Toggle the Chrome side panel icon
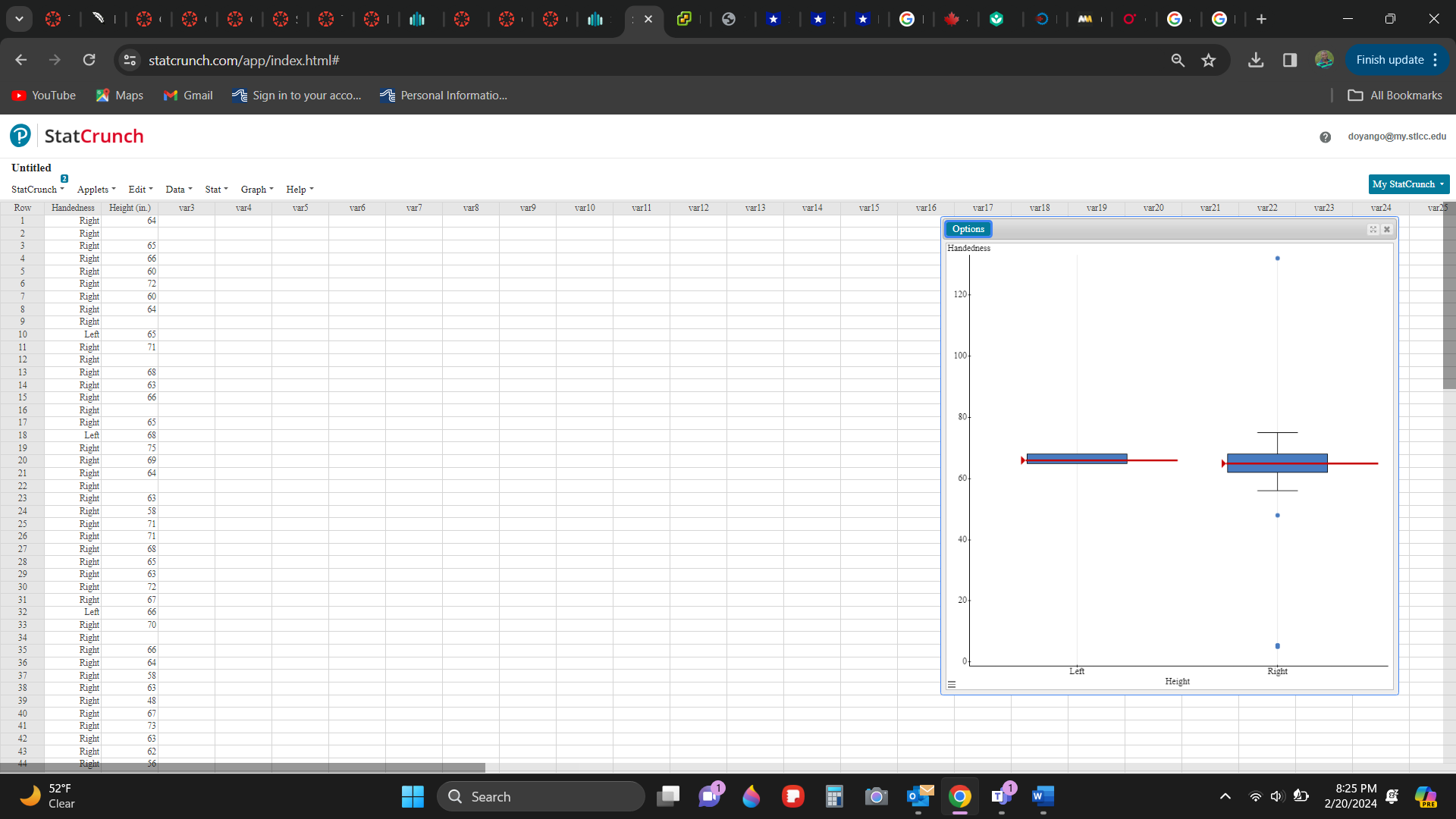 [x=1290, y=60]
